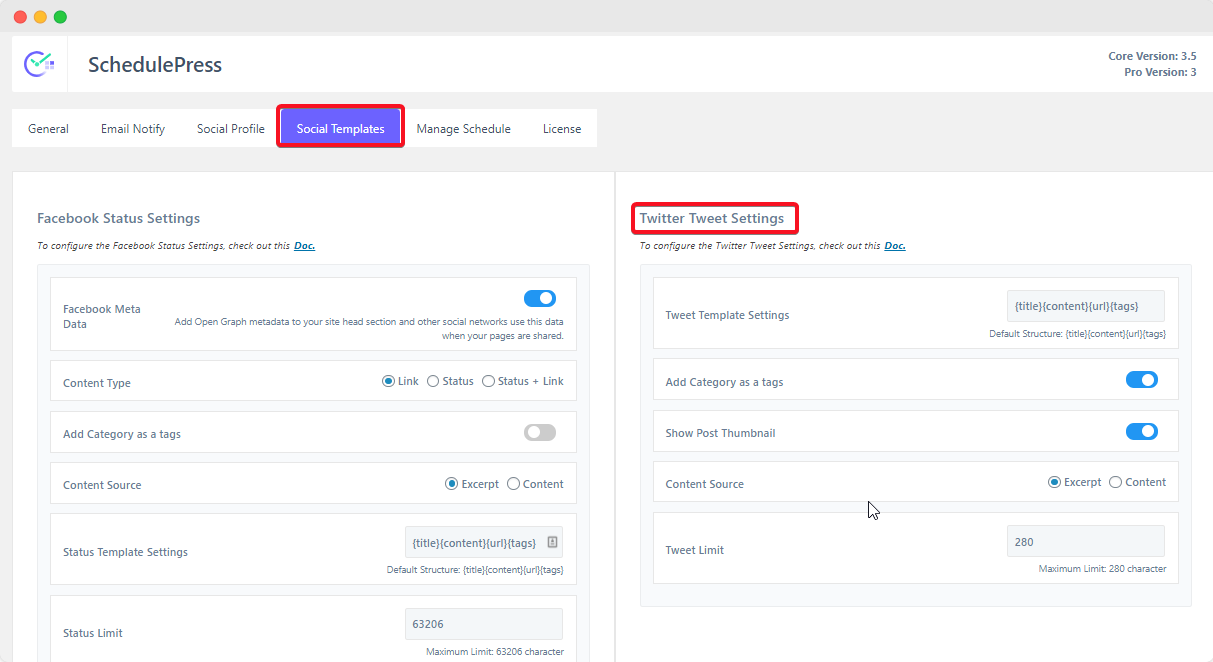
Task: Click the Content Type label
Action: (x=97, y=383)
